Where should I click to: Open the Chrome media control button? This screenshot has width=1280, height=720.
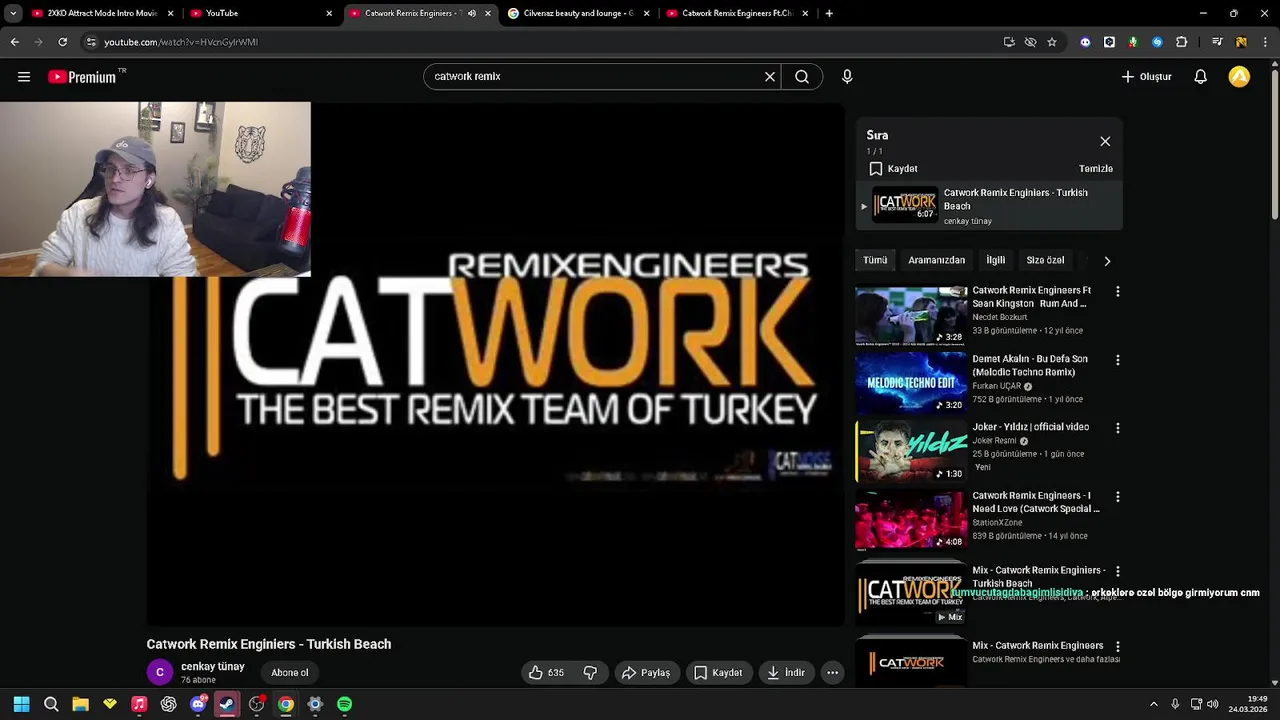click(x=1216, y=42)
